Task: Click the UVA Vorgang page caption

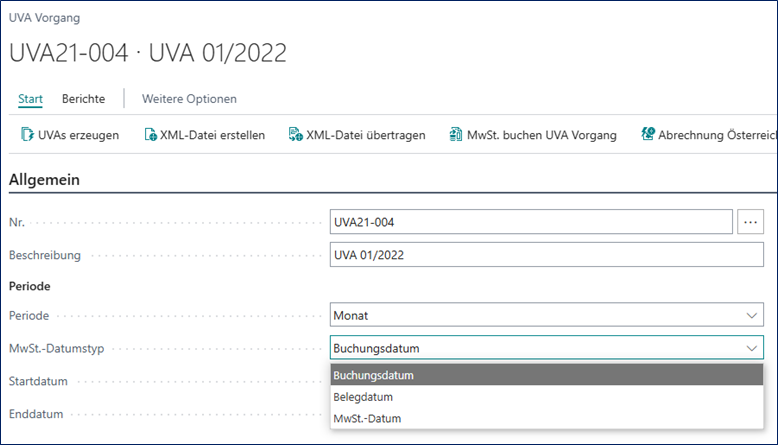Action: point(44,18)
